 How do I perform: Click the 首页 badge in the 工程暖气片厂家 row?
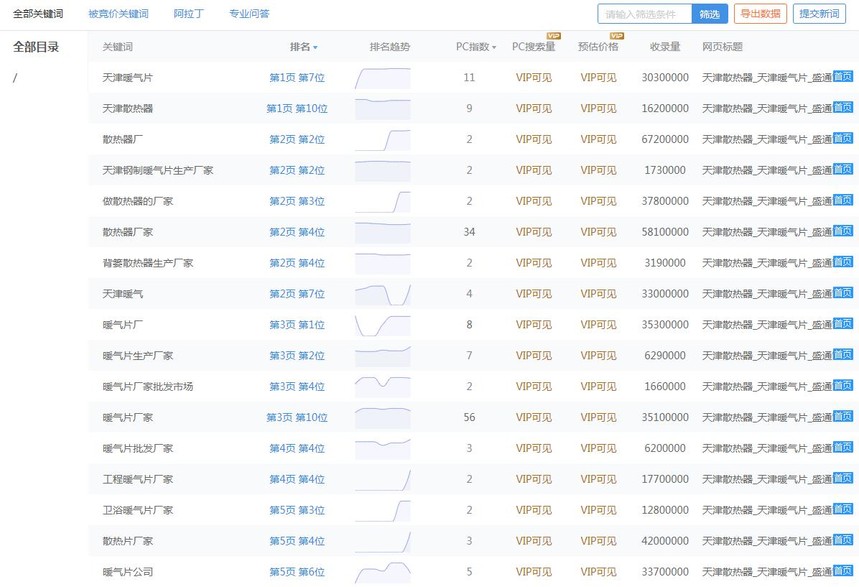(843, 479)
